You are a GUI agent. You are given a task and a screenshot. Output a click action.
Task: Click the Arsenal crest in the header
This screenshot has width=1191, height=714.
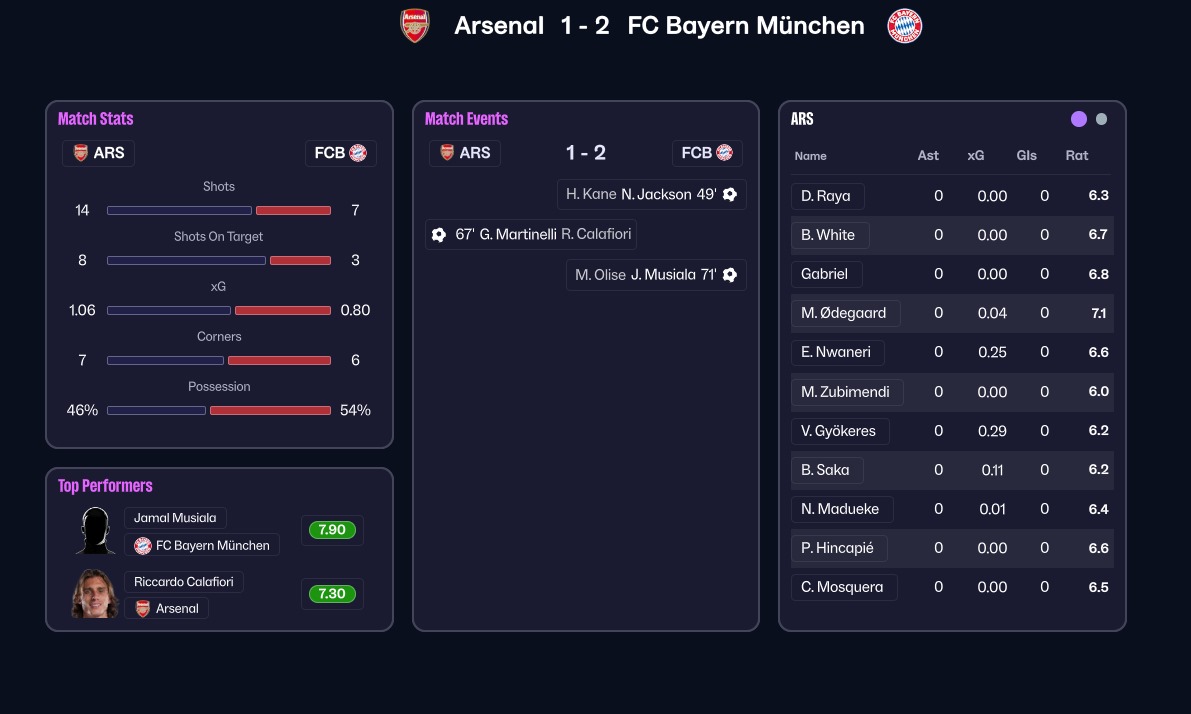pyautogui.click(x=415, y=26)
